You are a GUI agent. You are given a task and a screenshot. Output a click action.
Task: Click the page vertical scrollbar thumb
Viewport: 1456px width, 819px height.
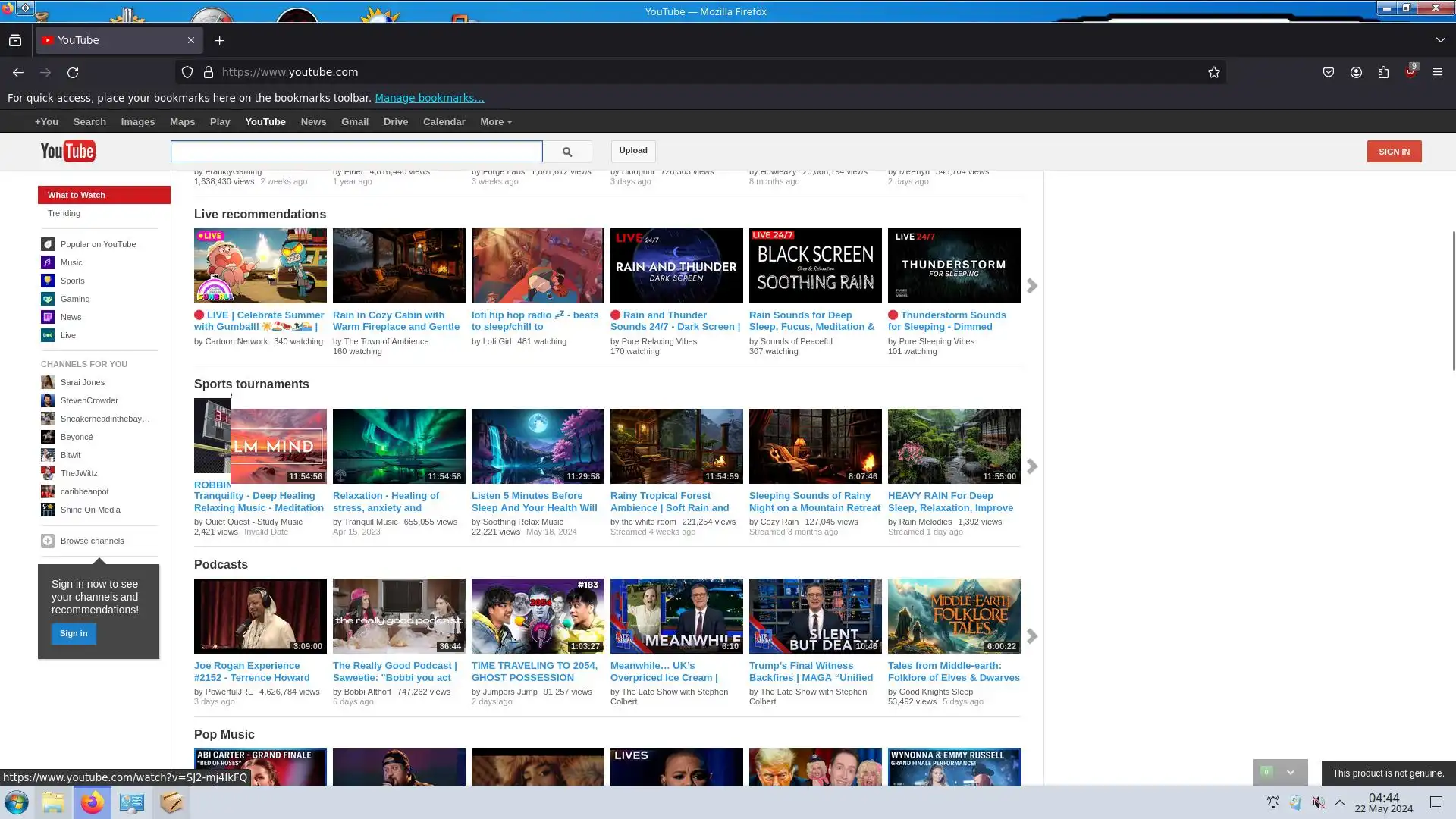pos(1453,300)
